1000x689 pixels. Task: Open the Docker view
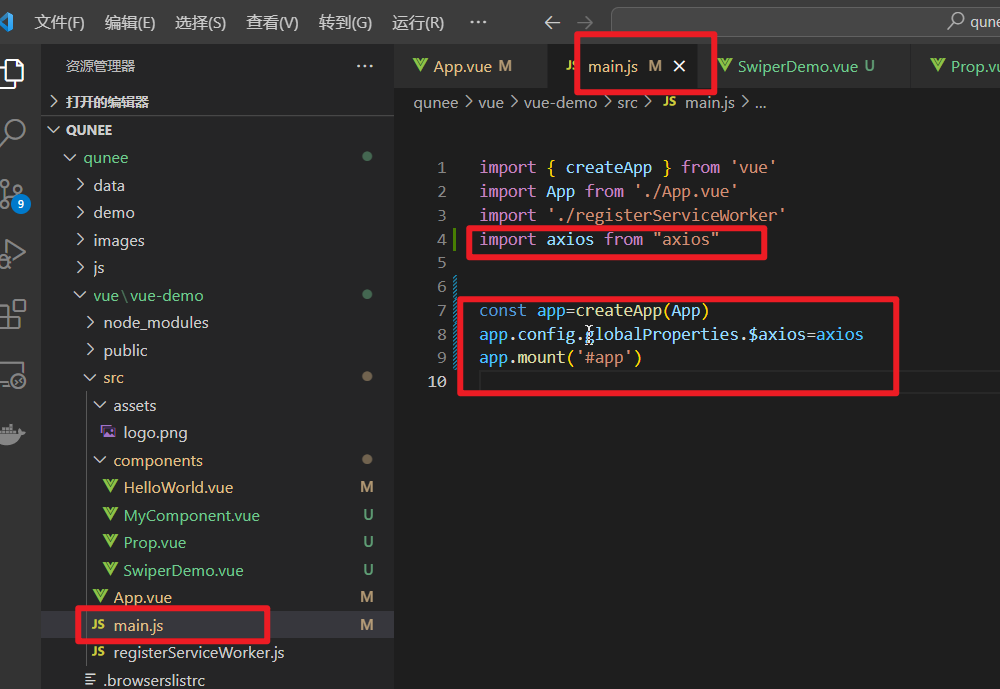pos(13,434)
